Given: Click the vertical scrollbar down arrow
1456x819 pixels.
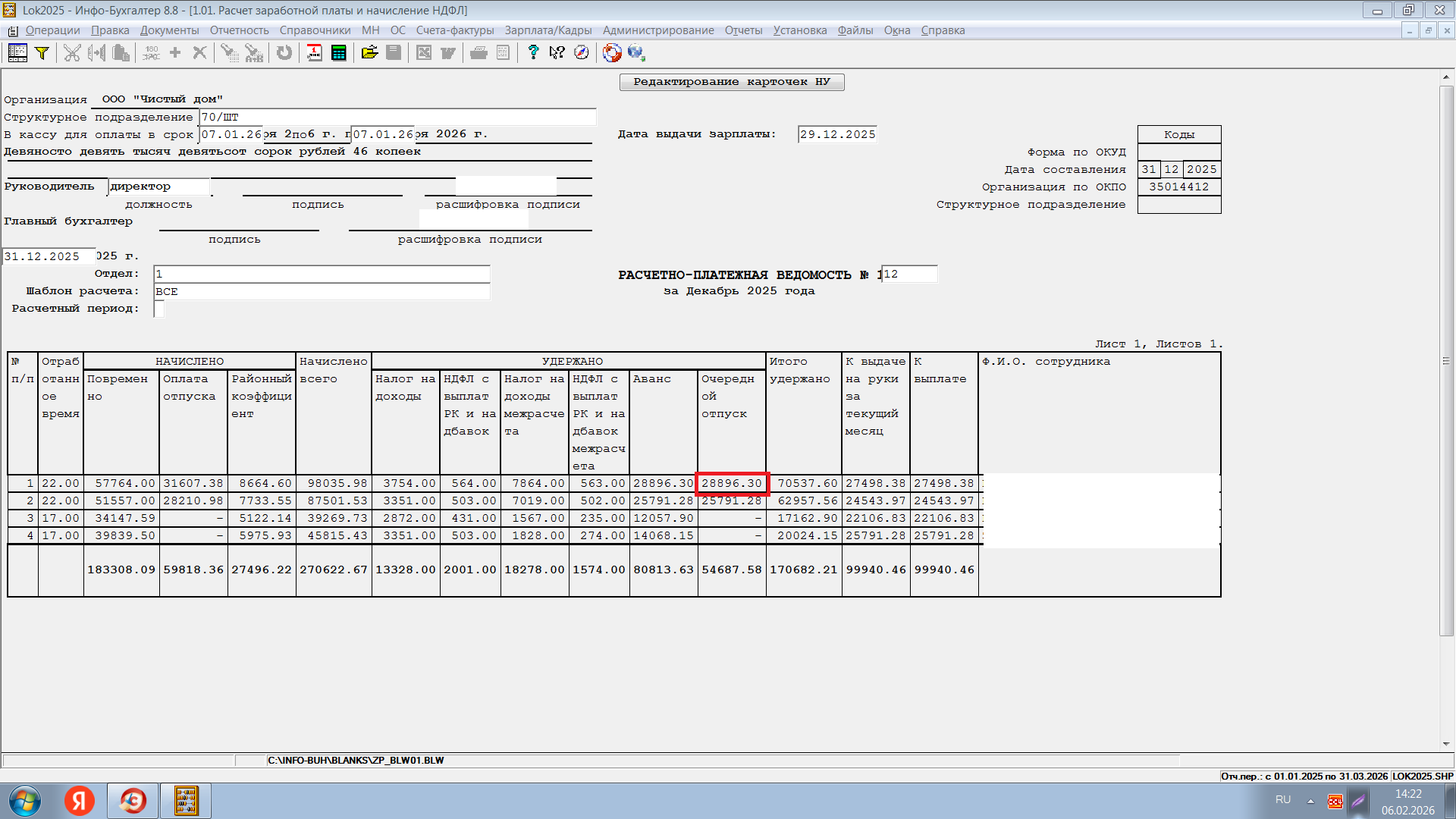Looking at the screenshot, I should pos(1446,744).
